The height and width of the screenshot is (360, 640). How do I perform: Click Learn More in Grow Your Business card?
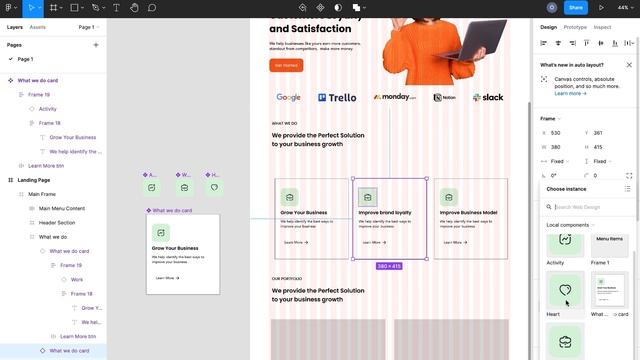(296, 242)
